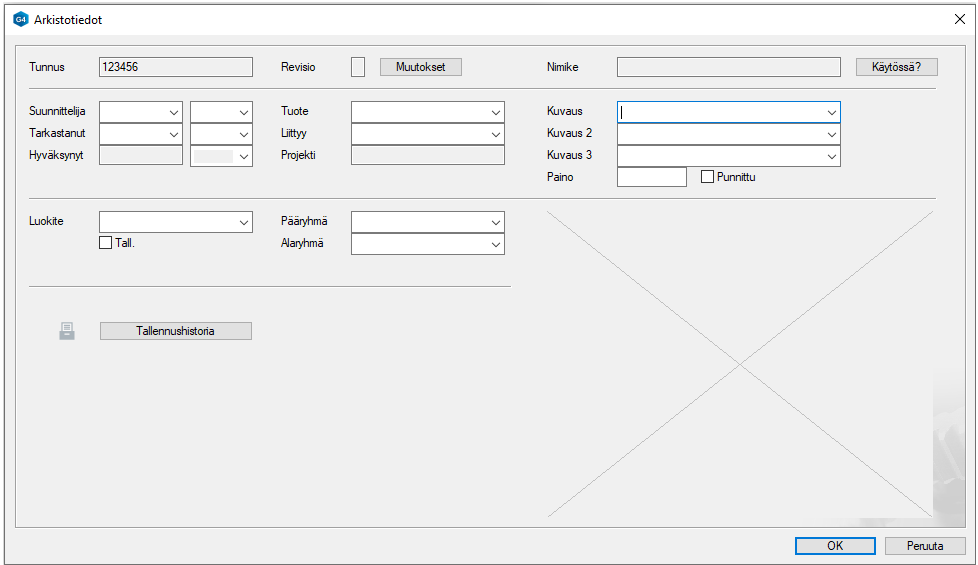Click the G4 application icon in title bar

pyautogui.click(x=21, y=19)
